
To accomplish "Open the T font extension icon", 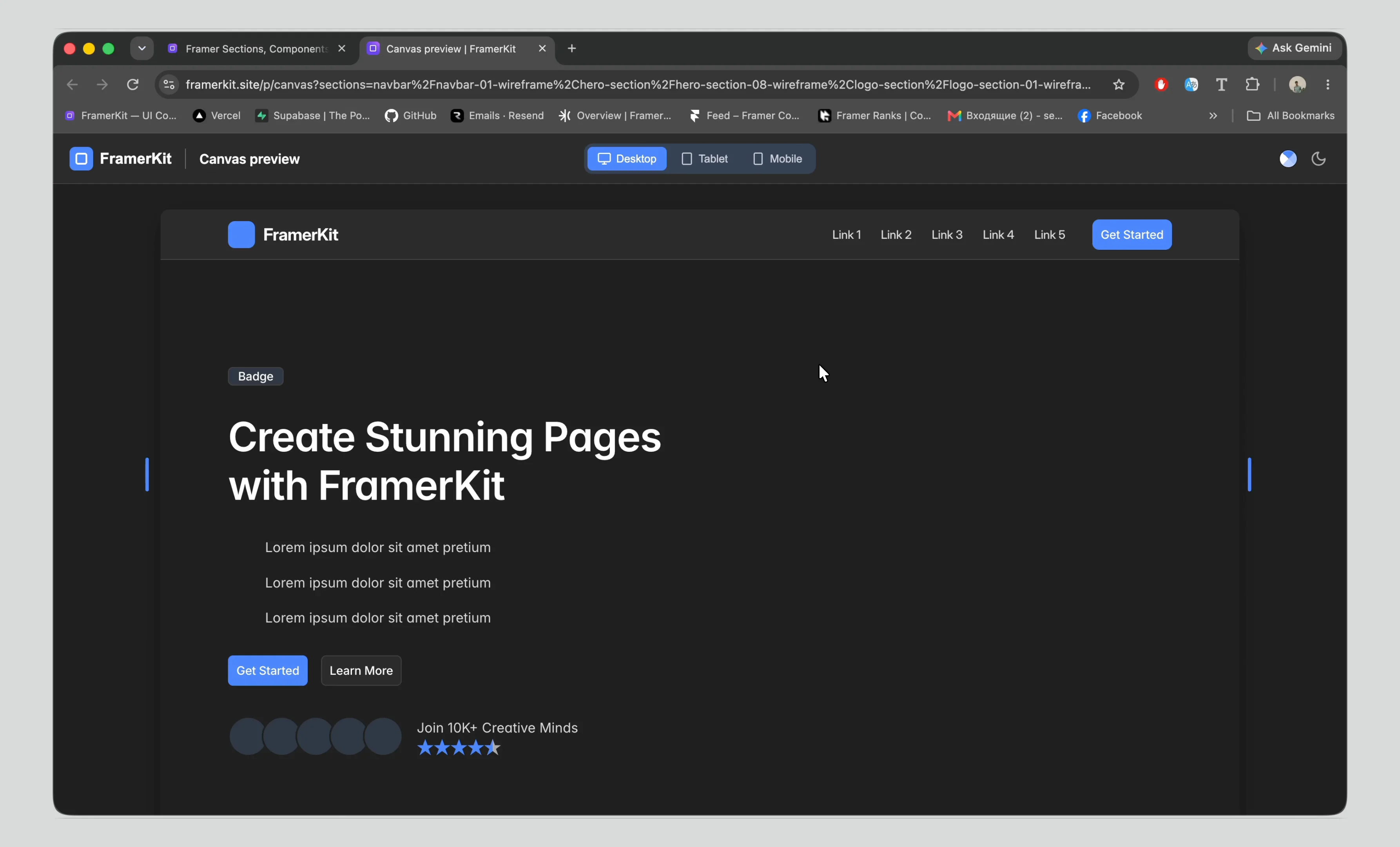I will [1221, 85].
